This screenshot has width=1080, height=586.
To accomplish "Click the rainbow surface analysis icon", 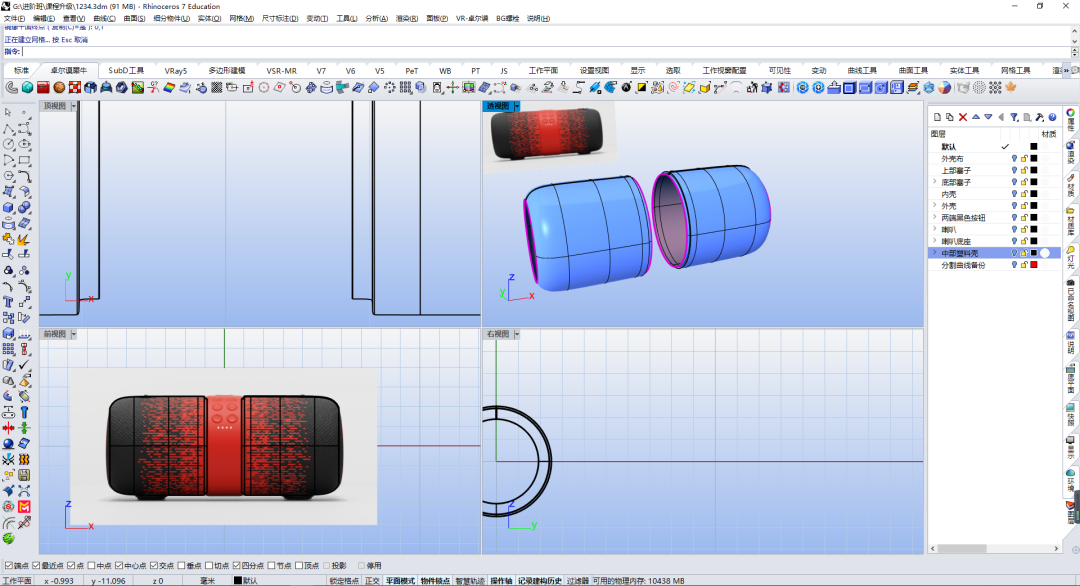I will click(x=169, y=87).
